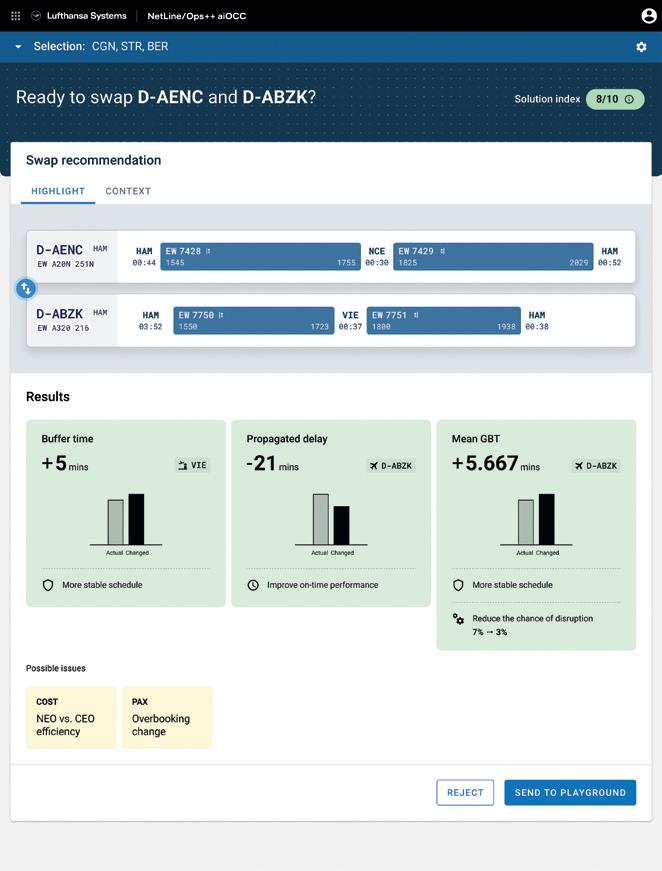Image resolution: width=662 pixels, height=871 pixels.
Task: Click shield icon in Buffer time card
Action: coord(48,585)
